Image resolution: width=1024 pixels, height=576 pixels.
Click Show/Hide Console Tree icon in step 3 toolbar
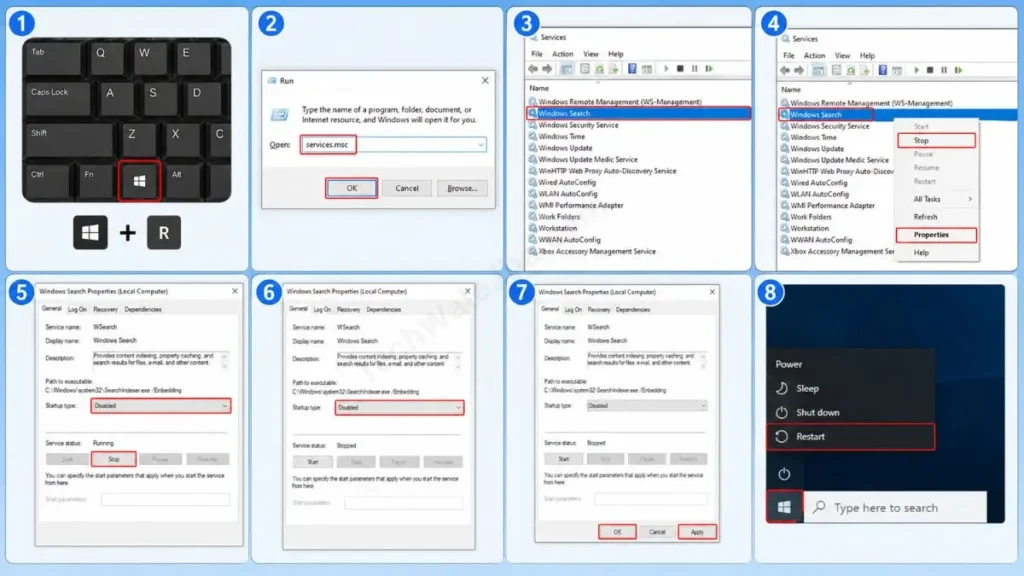(566, 69)
